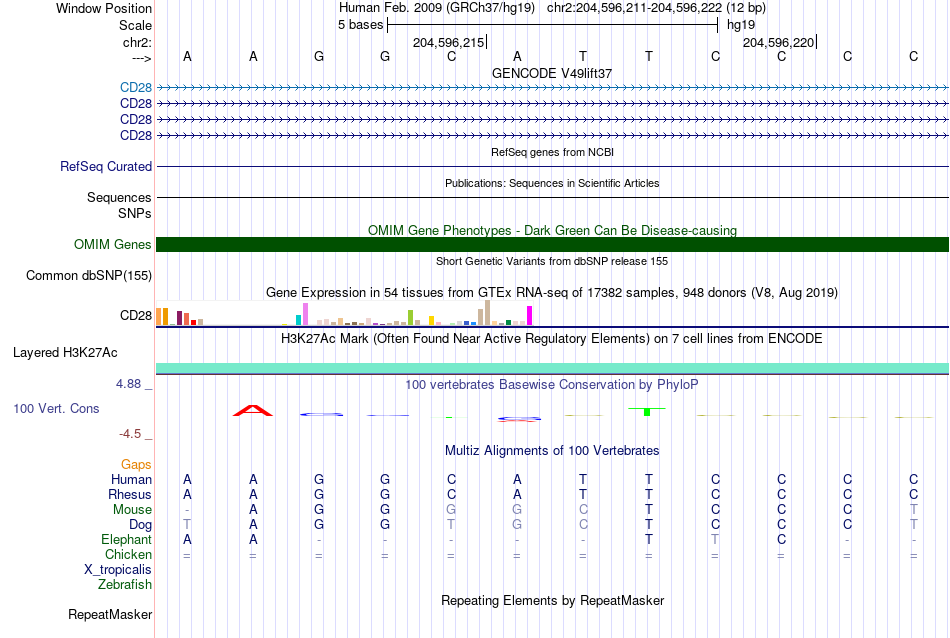
Task: Click the Sequences track label
Action: click(119, 197)
